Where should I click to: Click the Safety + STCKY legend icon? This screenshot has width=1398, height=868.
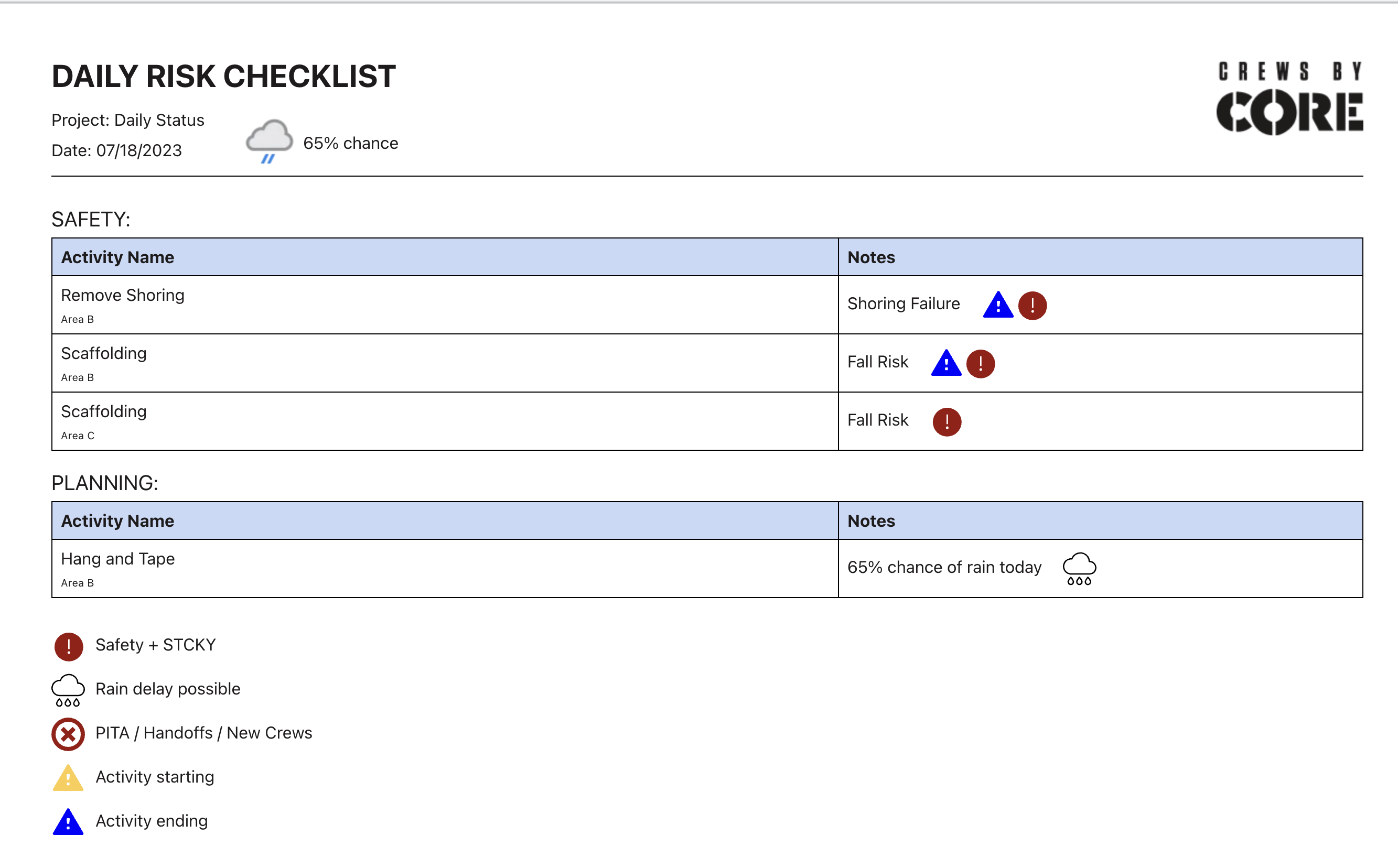click(x=68, y=647)
